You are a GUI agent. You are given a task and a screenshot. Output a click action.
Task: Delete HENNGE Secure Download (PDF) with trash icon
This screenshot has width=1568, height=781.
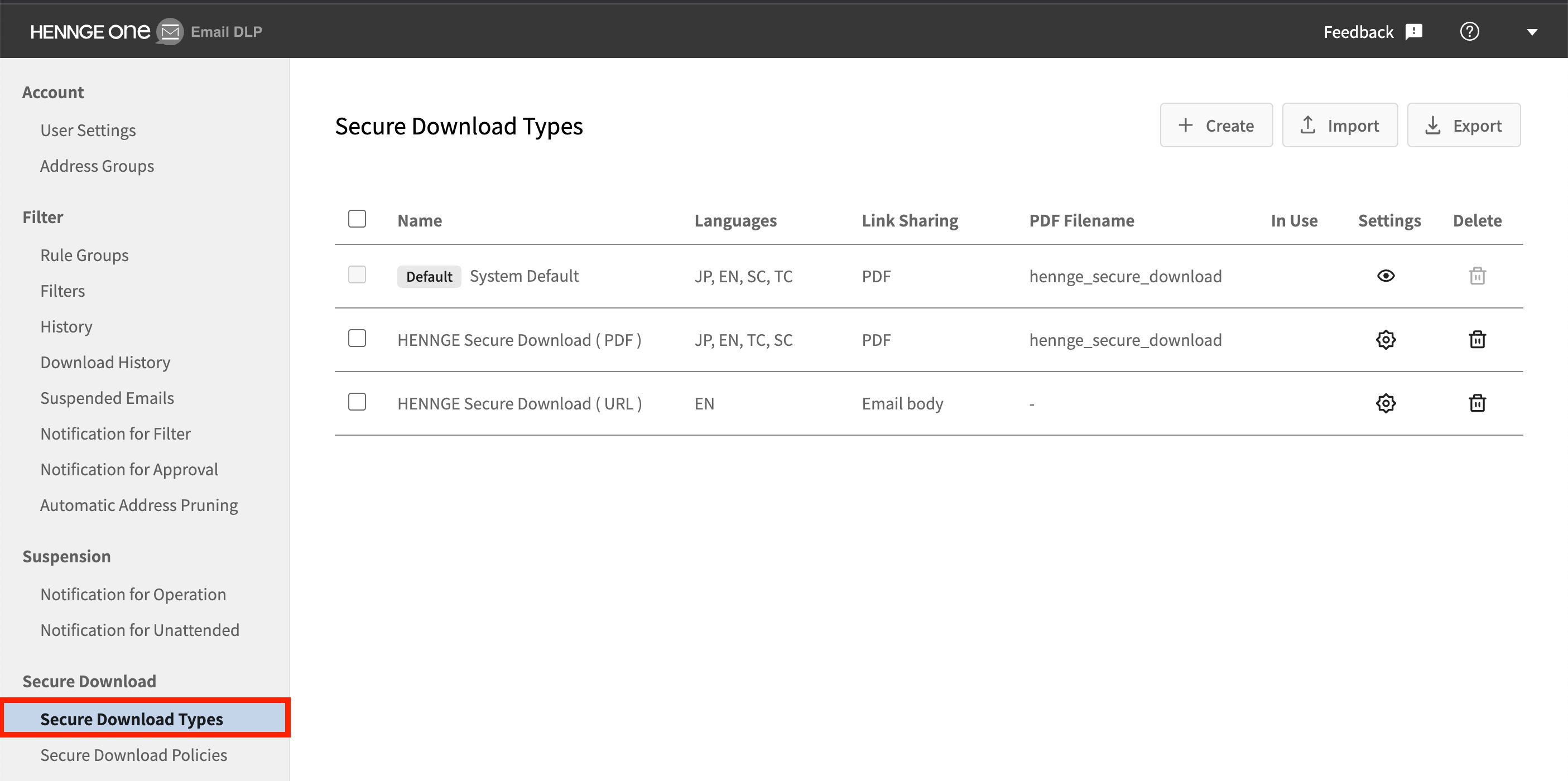1477,339
